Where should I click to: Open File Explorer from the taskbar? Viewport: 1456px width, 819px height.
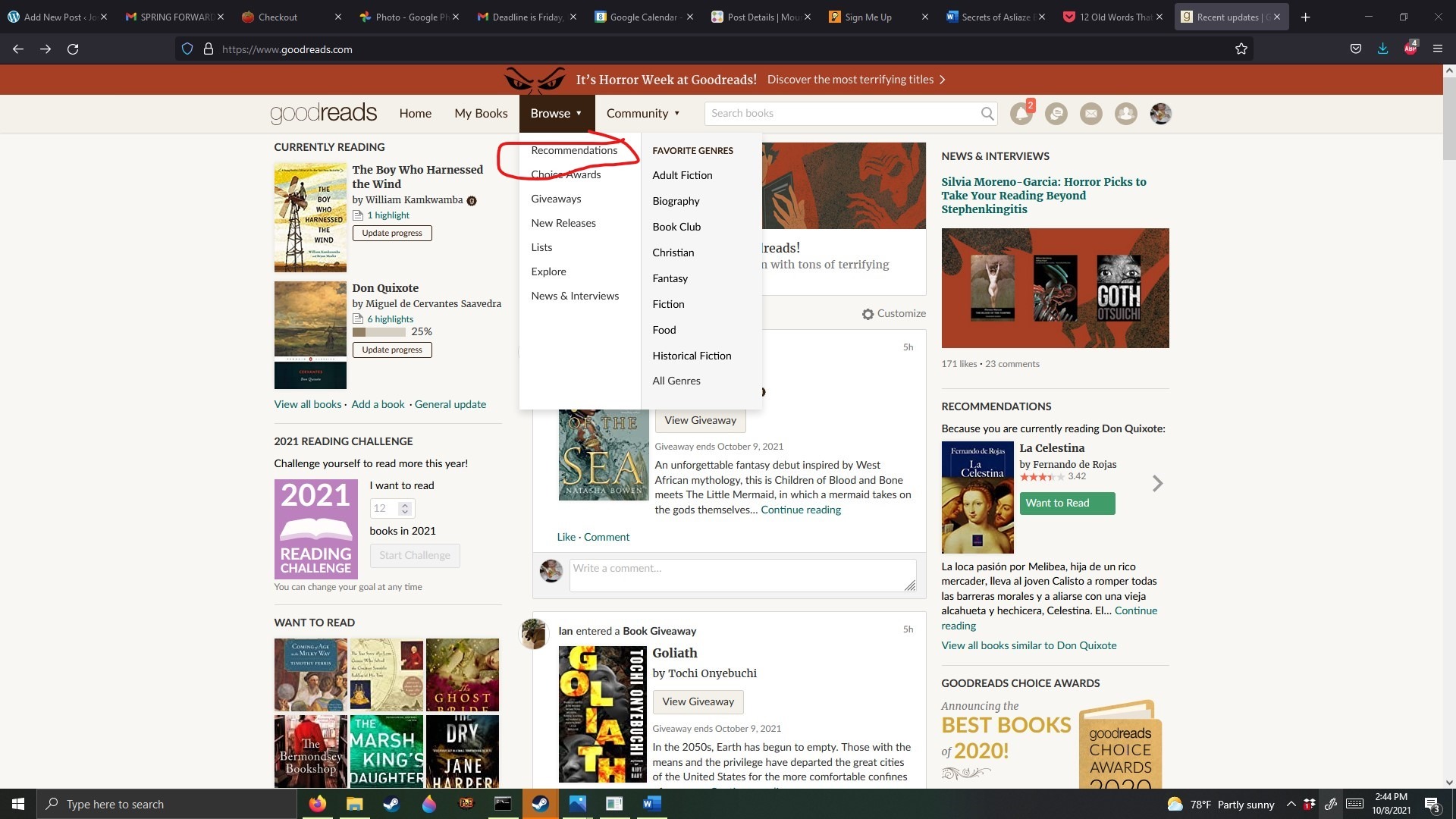click(354, 804)
